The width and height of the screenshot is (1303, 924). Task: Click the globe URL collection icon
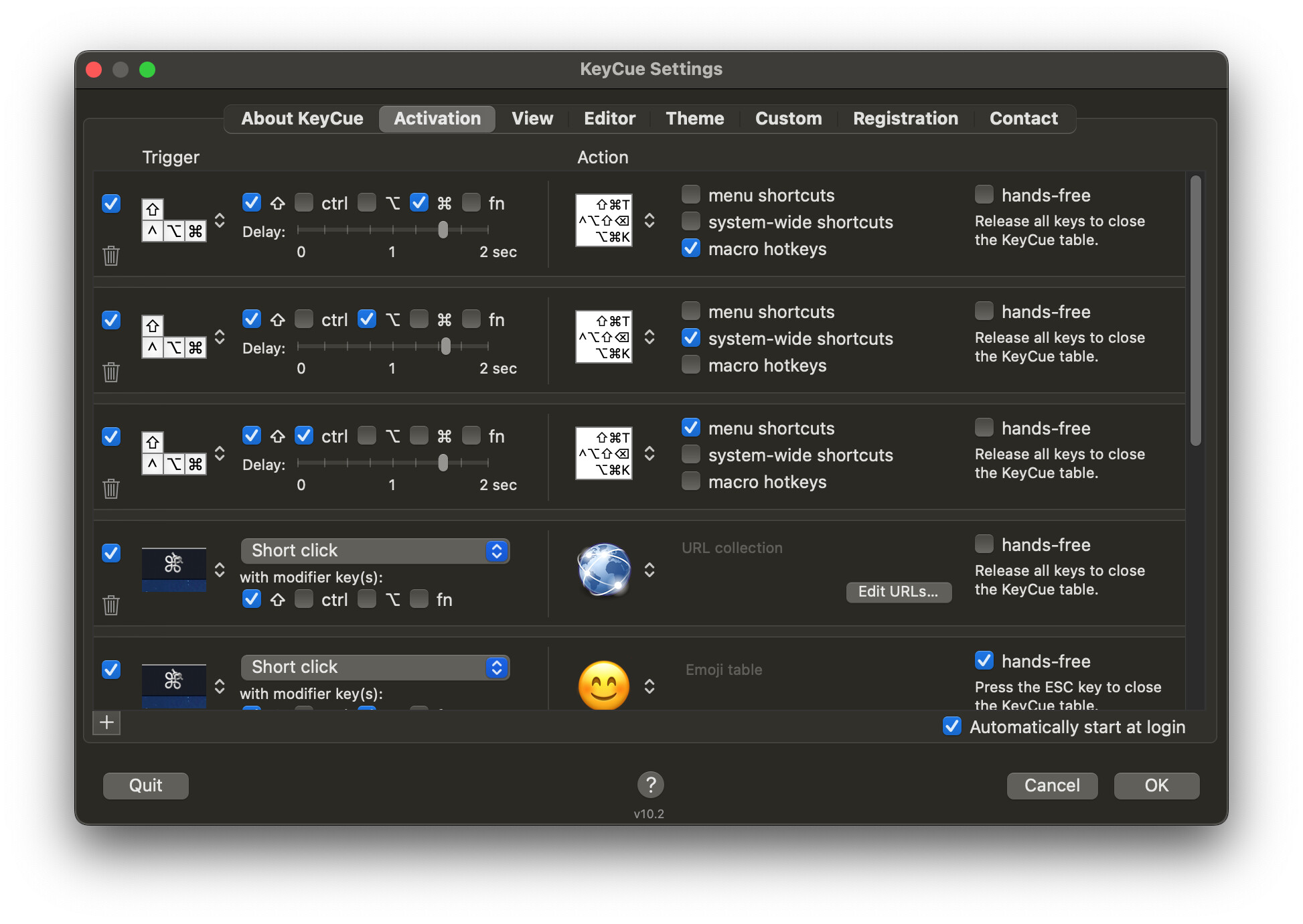tap(604, 570)
